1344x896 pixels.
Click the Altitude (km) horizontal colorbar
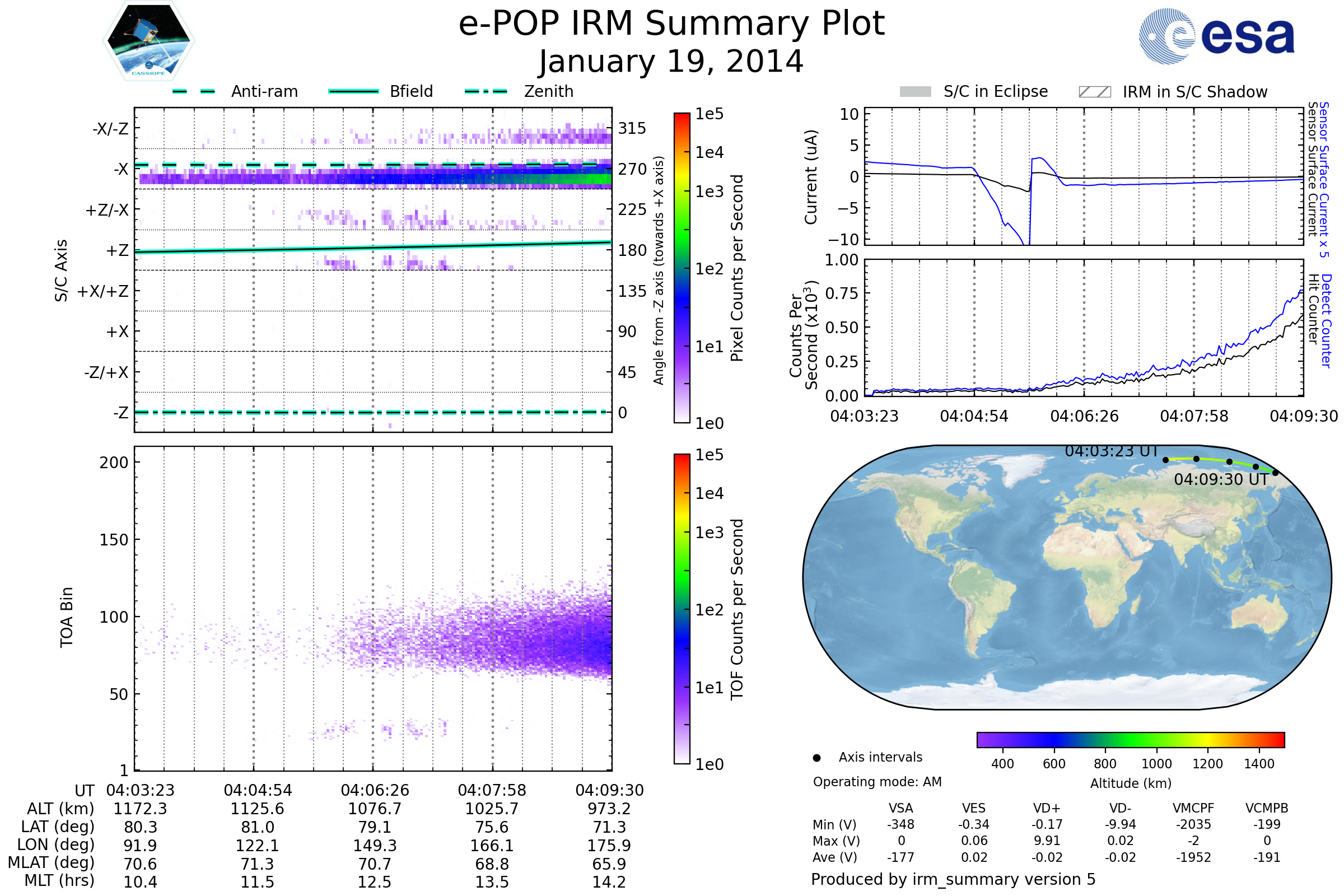1130,739
